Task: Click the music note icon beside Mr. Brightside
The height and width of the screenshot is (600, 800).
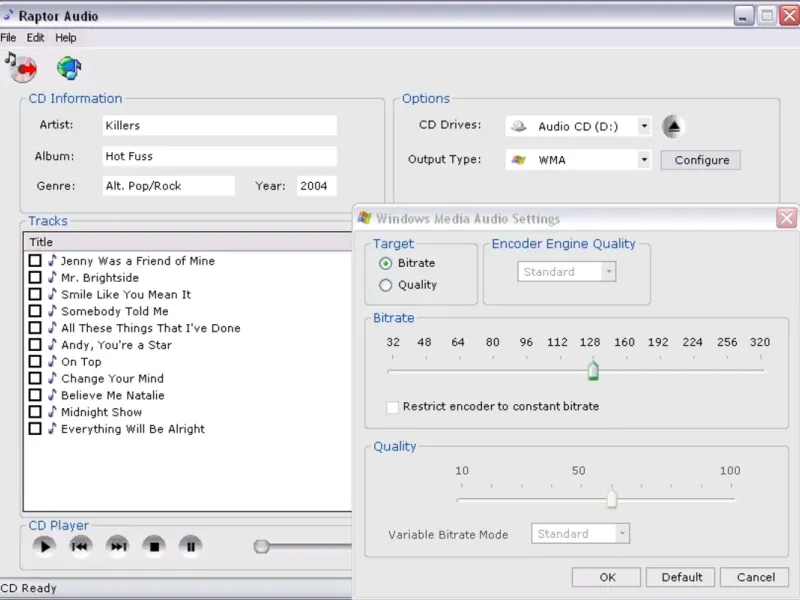Action: [52, 277]
